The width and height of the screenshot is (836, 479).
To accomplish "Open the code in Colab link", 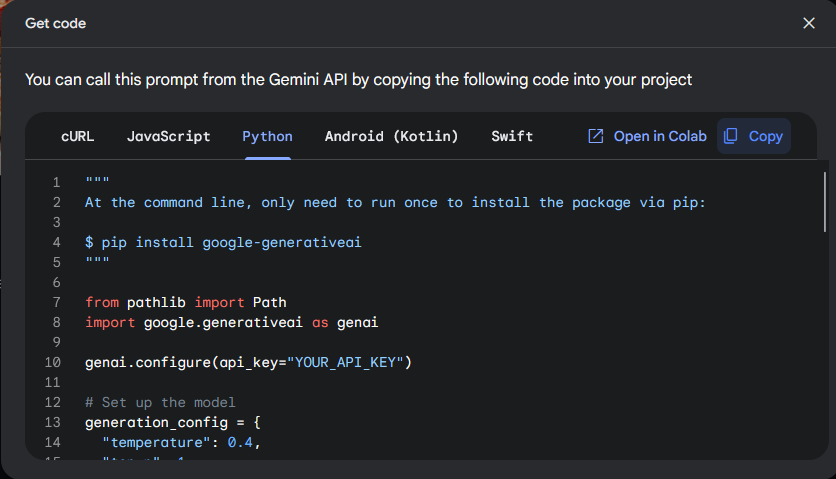I will (659, 136).
